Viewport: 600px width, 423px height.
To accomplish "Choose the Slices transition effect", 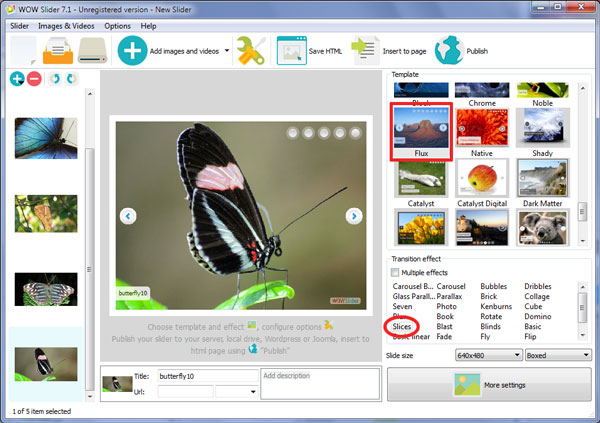I will pyautogui.click(x=402, y=327).
